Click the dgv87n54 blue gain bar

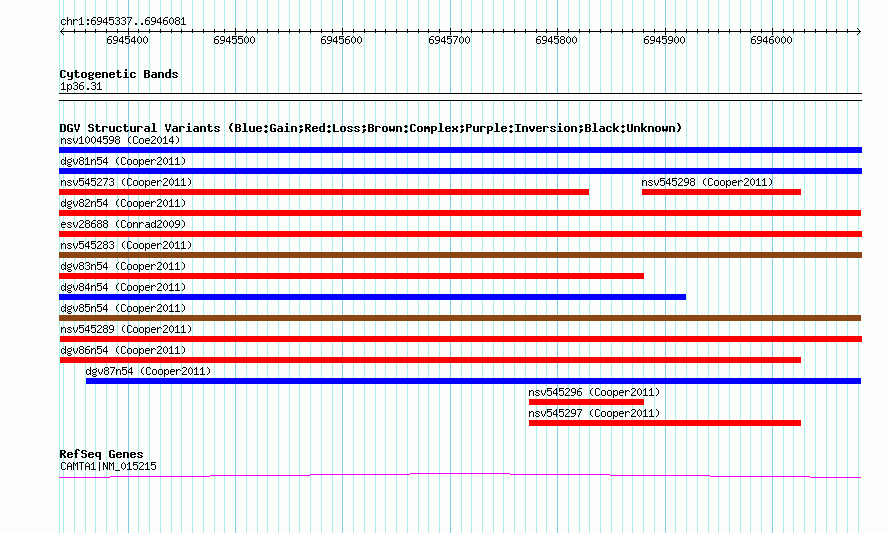tap(473, 381)
